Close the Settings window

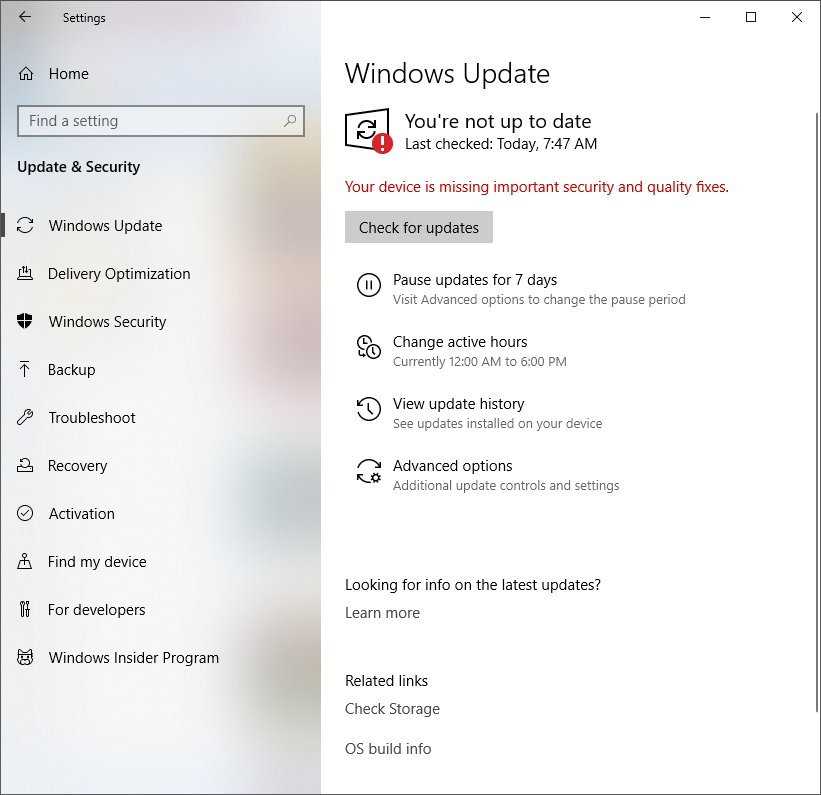click(x=797, y=17)
